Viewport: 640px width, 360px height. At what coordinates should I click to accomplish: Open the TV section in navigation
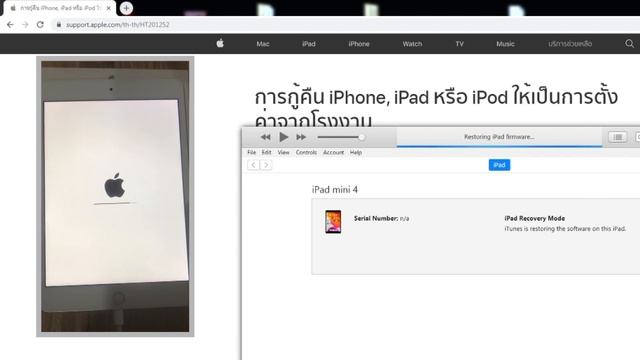tap(460, 44)
